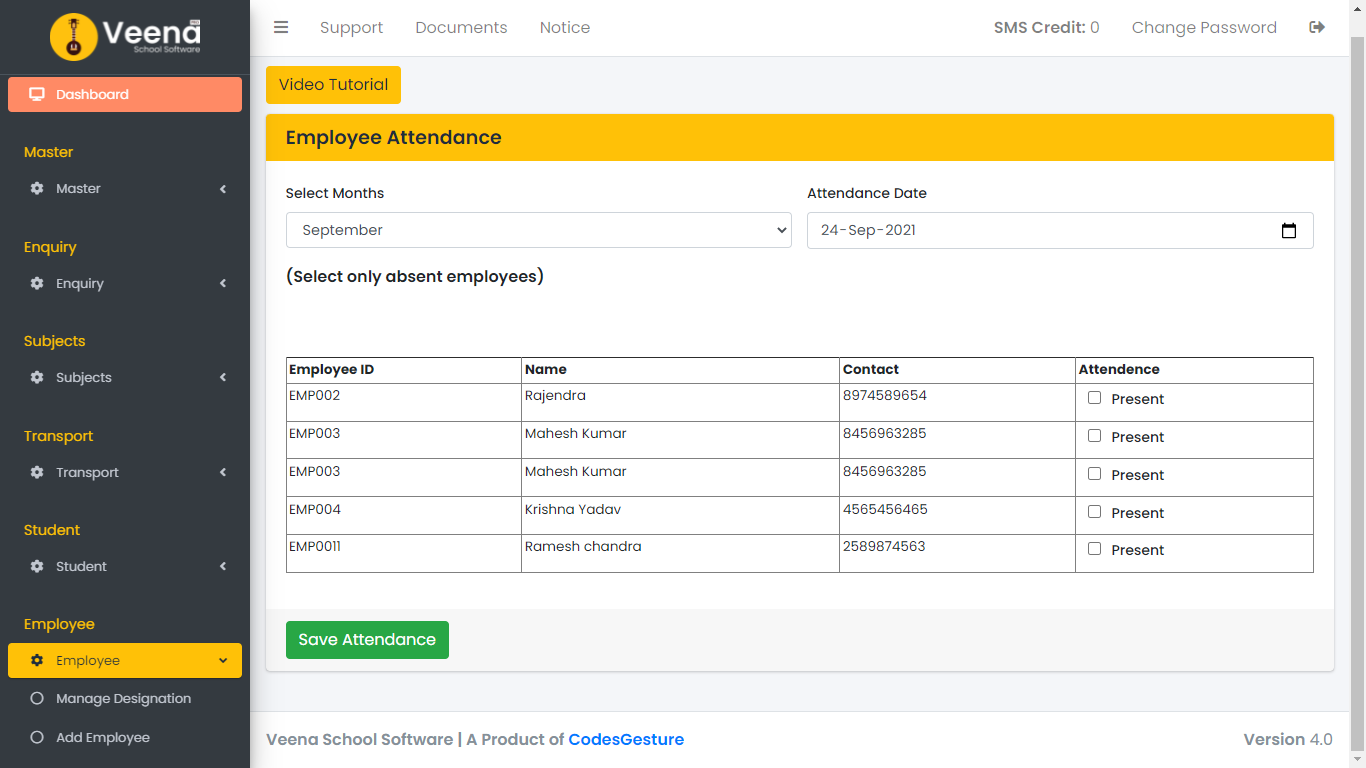Open Documents in the top navigation

coord(461,27)
